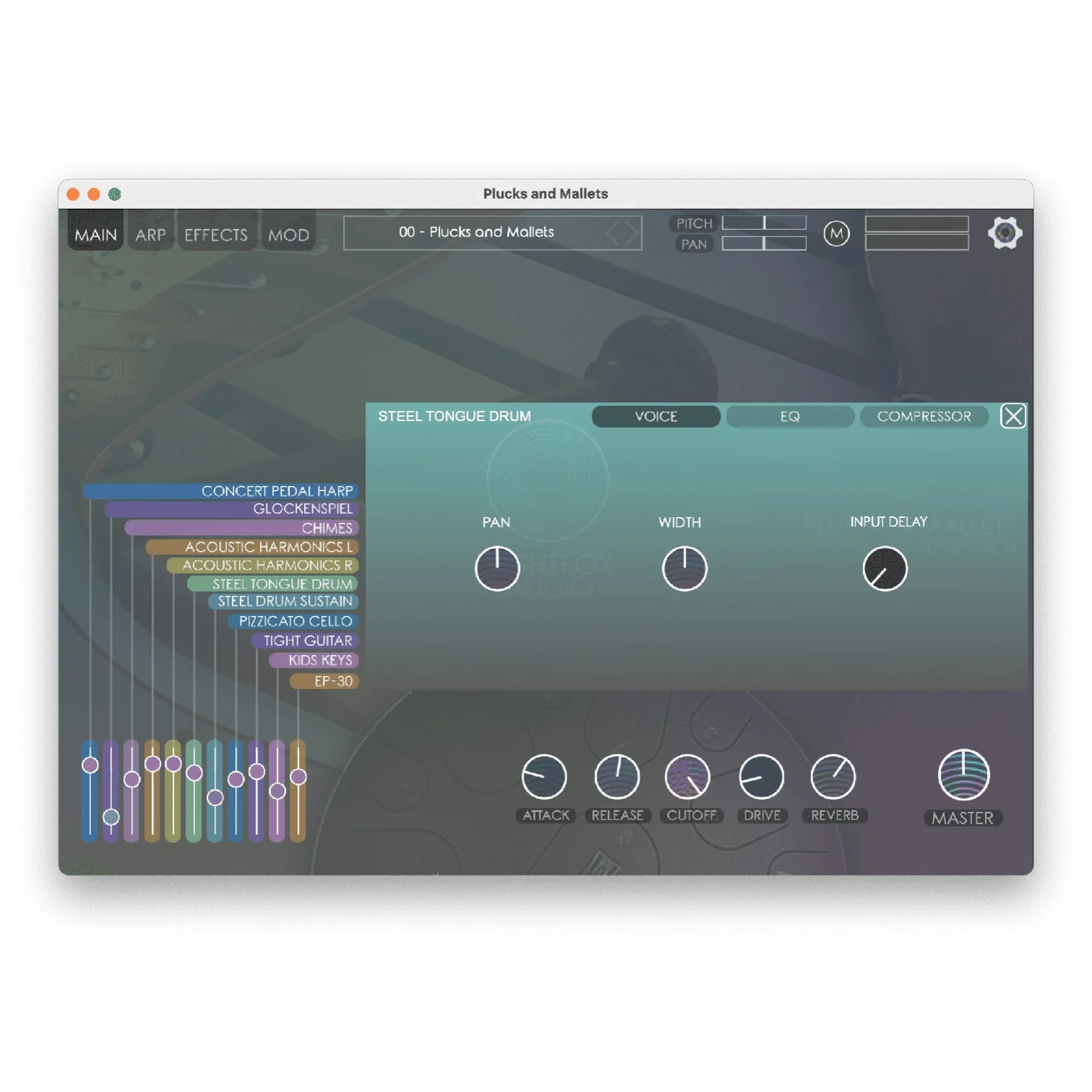Select the ACOUSTIC HARMONICS R layer
This screenshot has width=1092, height=1092.
[263, 565]
